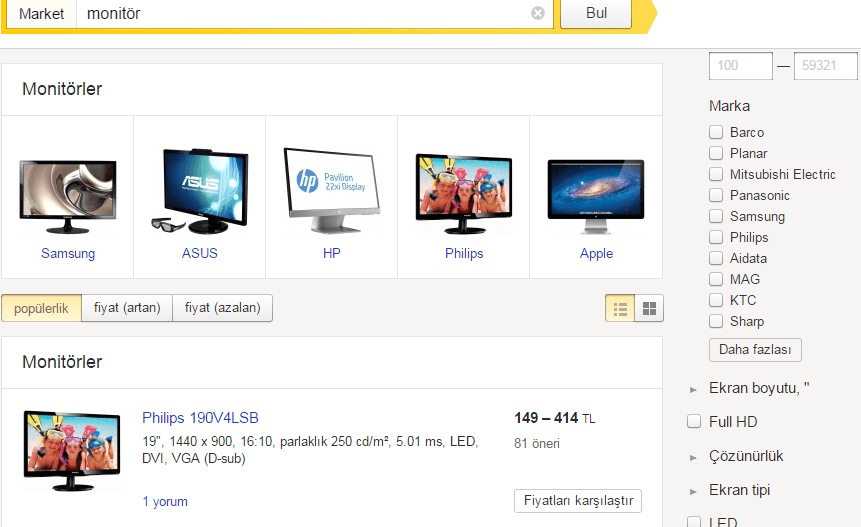Check the Samsung brand filter
The image size is (861, 527).
[x=716, y=217]
